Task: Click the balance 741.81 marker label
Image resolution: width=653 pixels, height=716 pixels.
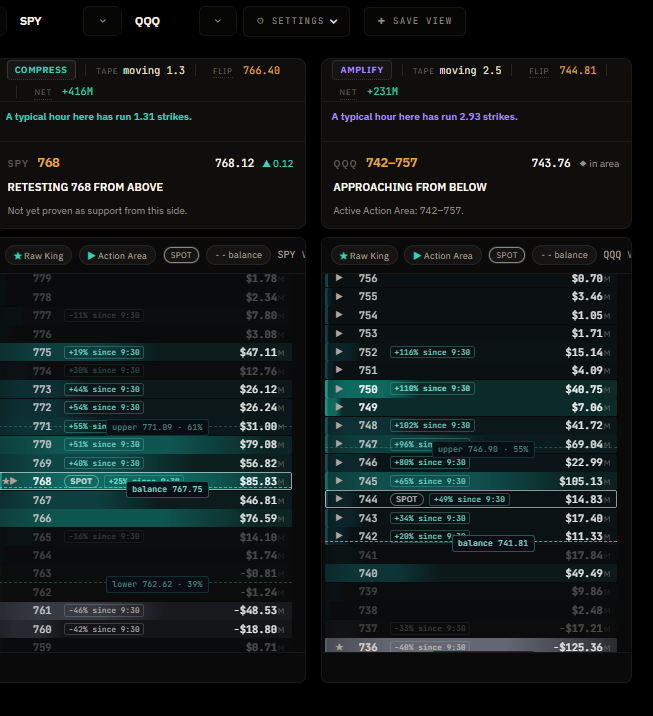Action: pyautogui.click(x=493, y=543)
